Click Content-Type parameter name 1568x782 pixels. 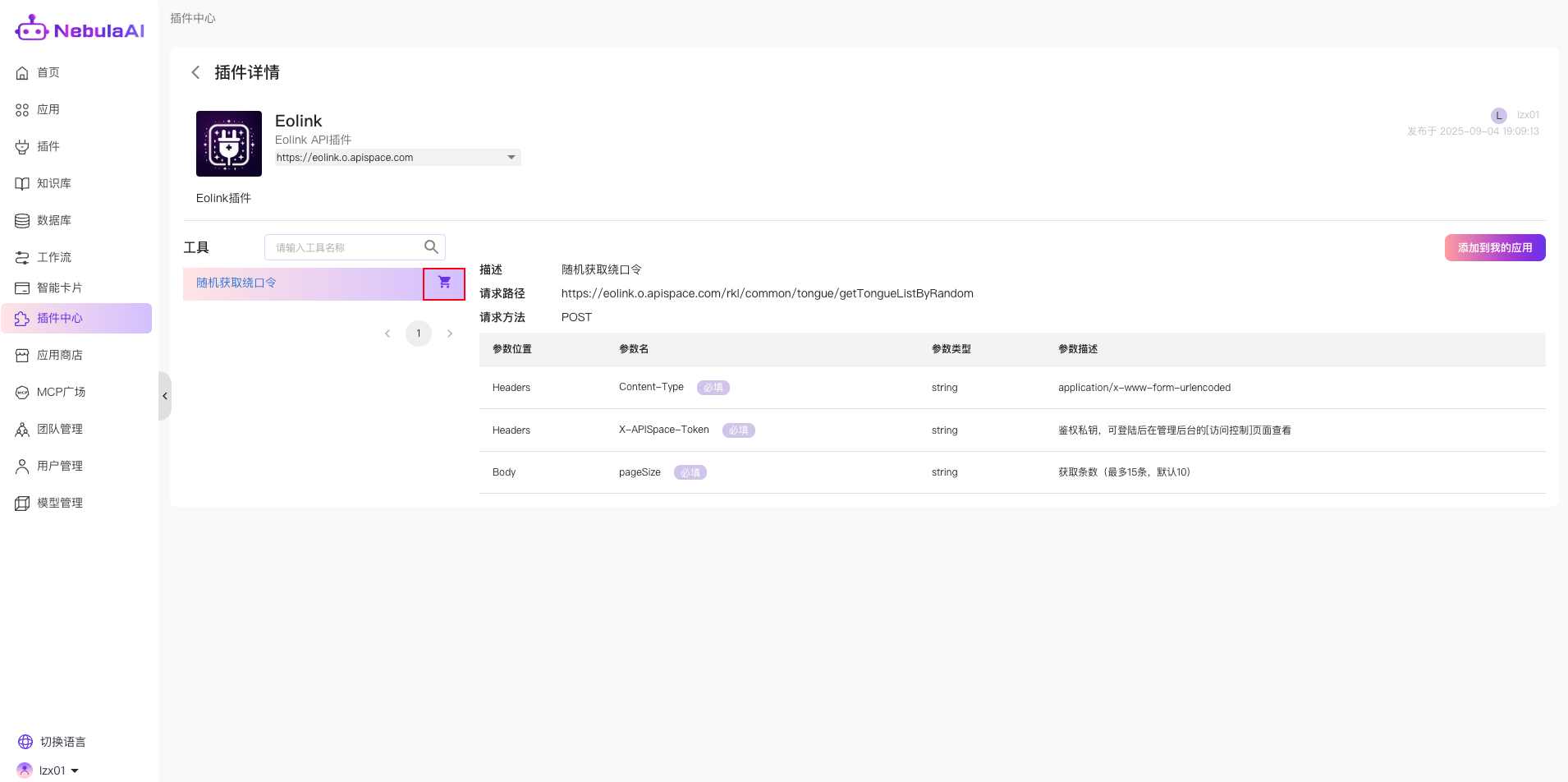click(651, 387)
